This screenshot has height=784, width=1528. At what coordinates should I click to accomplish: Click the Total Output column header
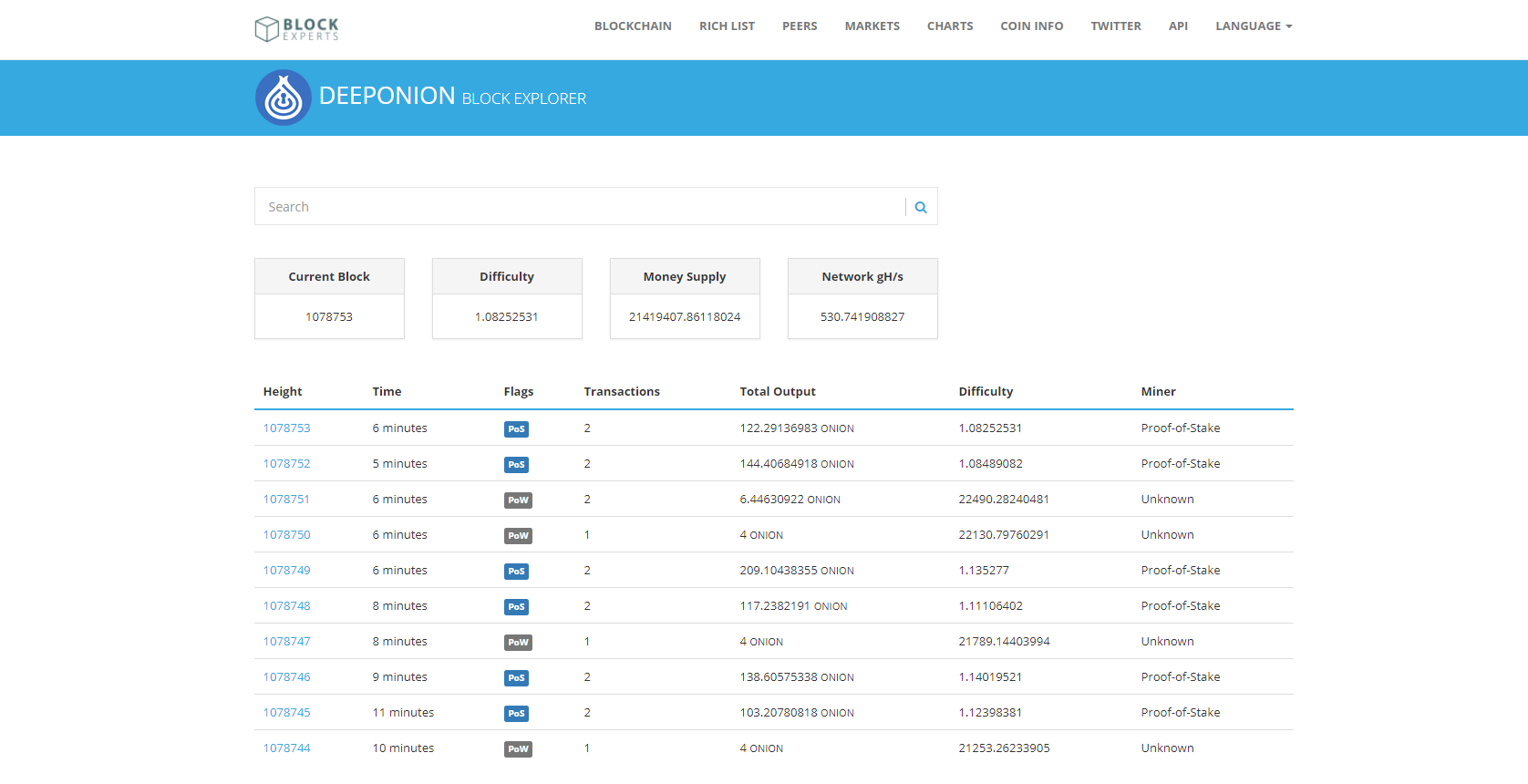(778, 391)
